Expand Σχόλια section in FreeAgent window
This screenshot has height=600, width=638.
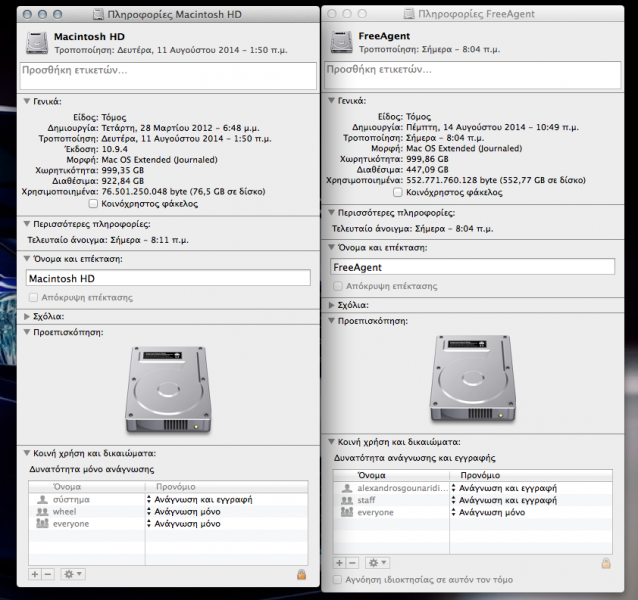click(331, 305)
